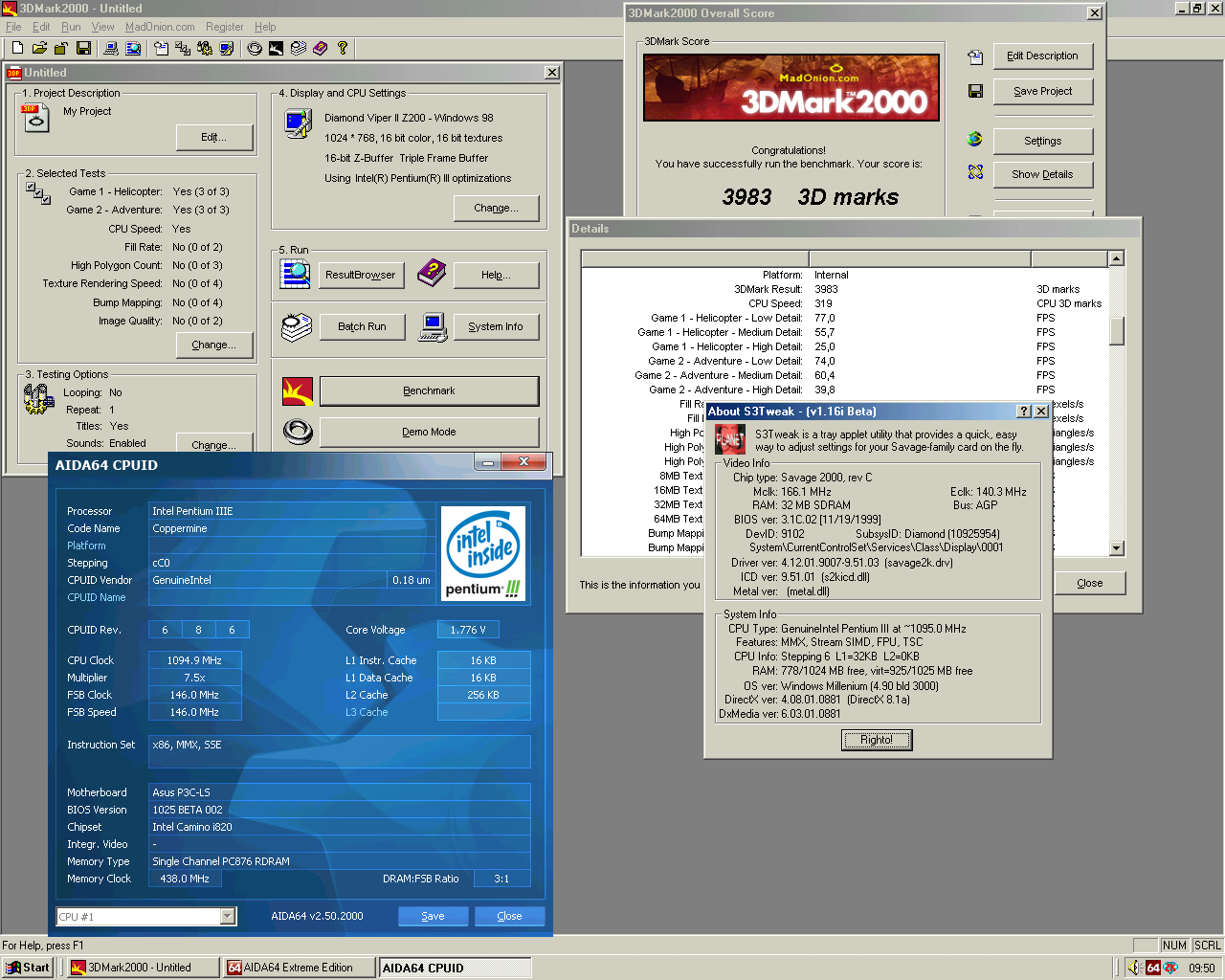Click Save Project in the Overall Score window
This screenshot has width=1225, height=980.
coord(1043,92)
